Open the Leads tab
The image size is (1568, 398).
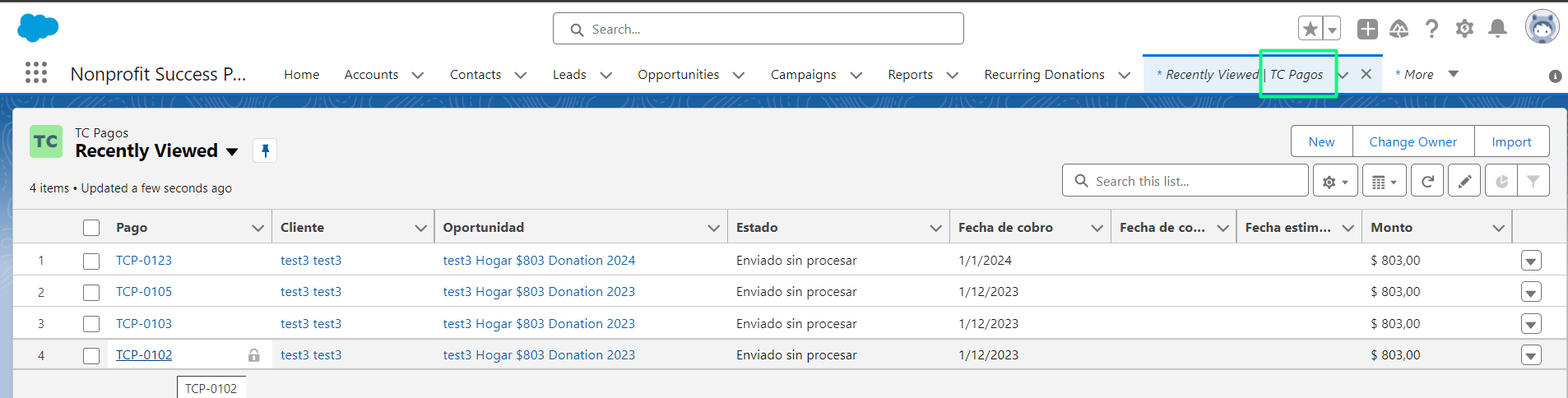[569, 75]
